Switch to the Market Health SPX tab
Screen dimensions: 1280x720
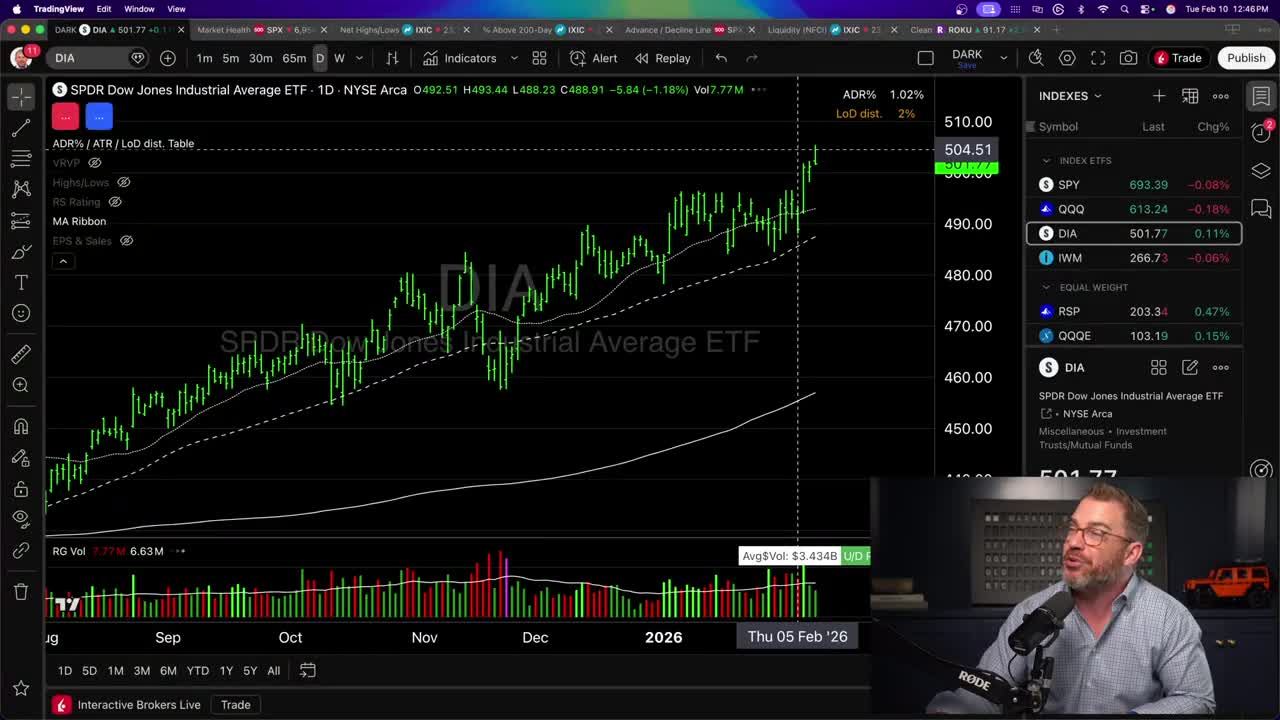(229, 30)
